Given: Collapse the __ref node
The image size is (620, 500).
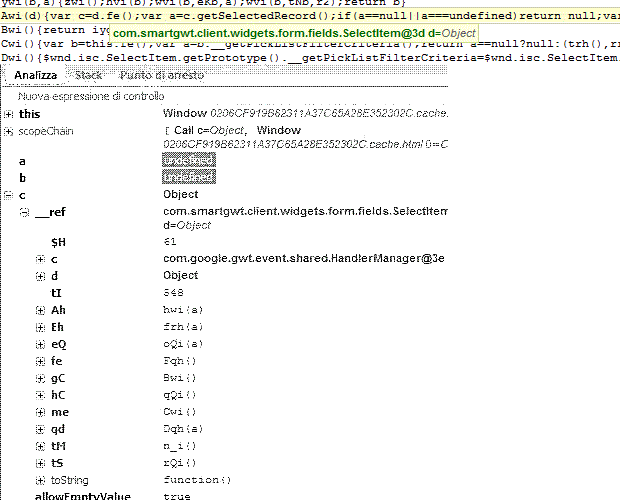Looking at the screenshot, I should (x=25, y=210).
